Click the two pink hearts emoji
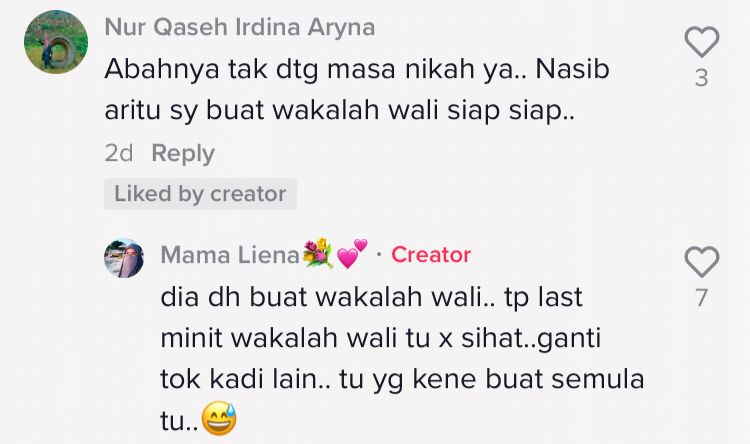750x444 pixels. coord(353,253)
